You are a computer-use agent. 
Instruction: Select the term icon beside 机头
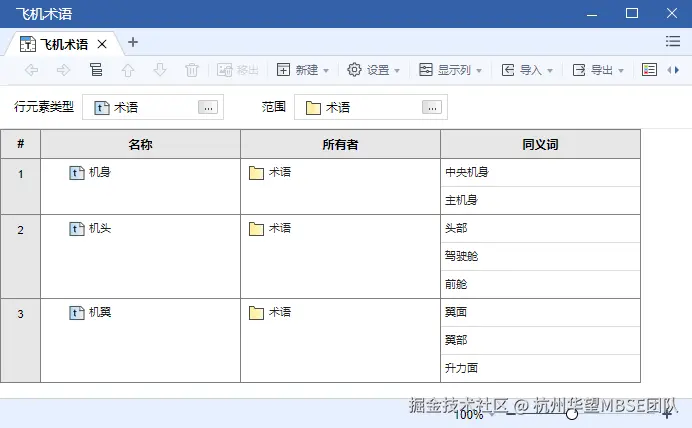[77, 229]
